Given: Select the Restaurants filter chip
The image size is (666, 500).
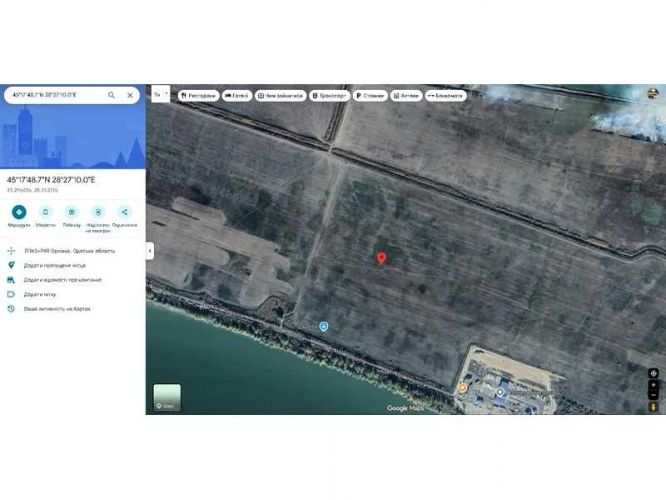Looking at the screenshot, I should [199, 96].
